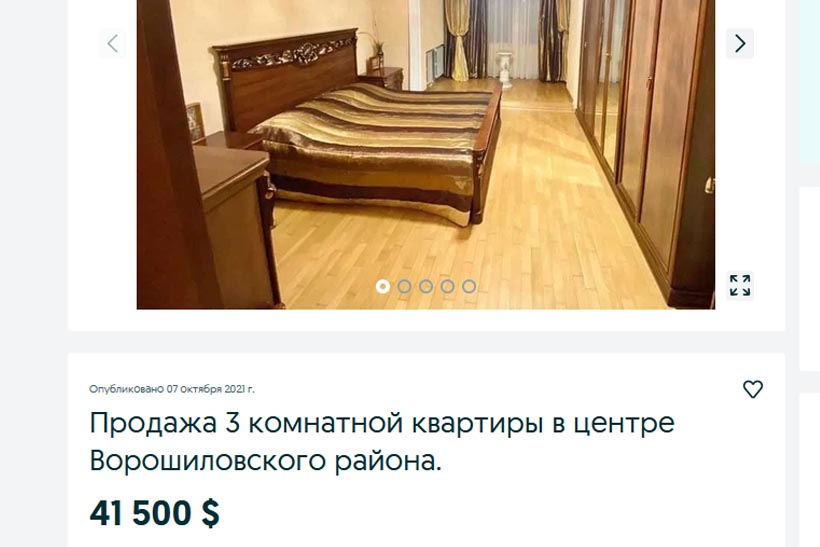This screenshot has height=547, width=820.
Task: Go back to the previous gallery photo
Action: click(112, 43)
